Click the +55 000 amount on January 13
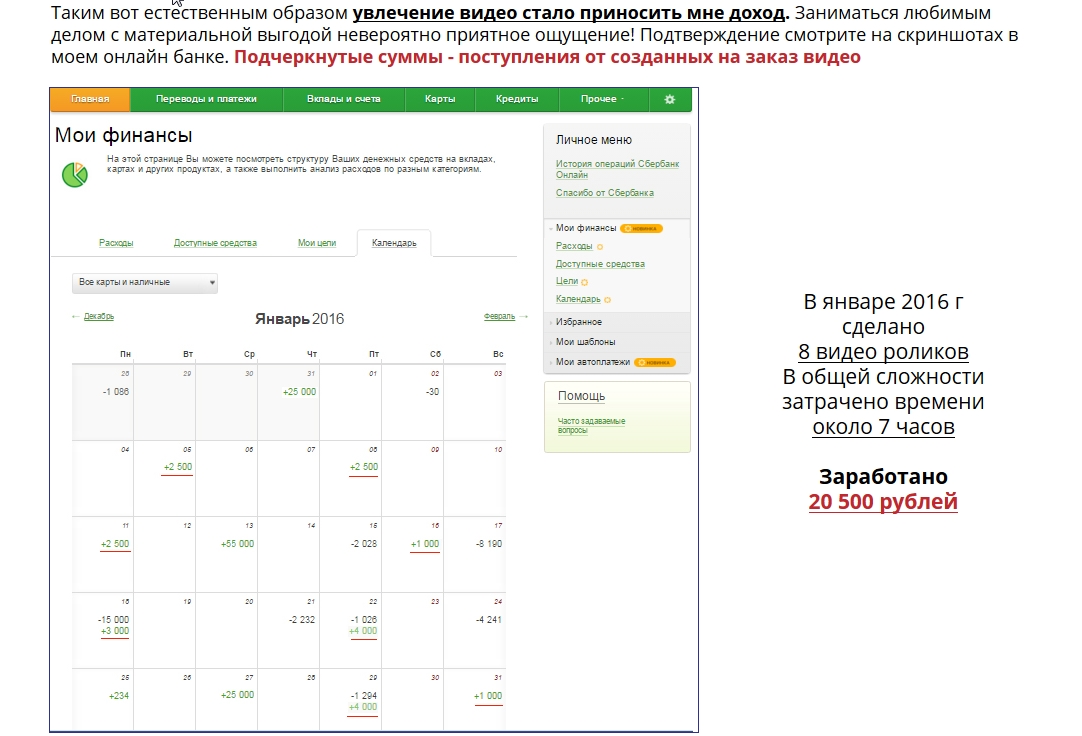 click(x=237, y=544)
